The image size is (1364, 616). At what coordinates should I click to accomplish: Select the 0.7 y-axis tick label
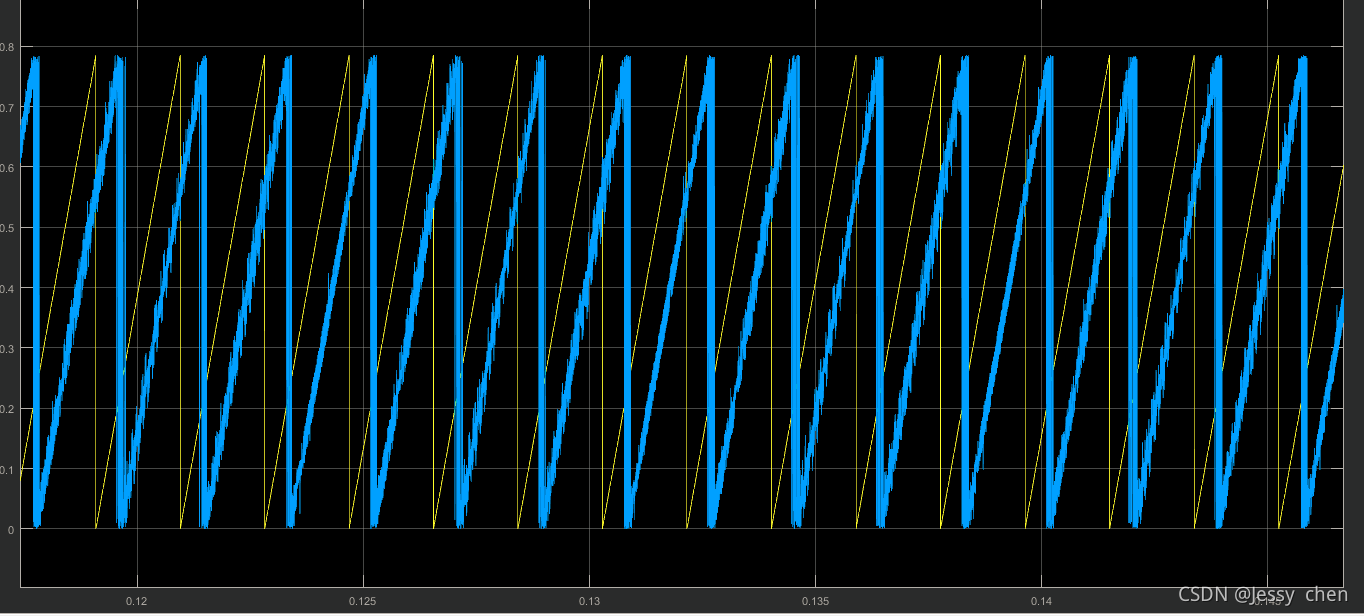[x=7, y=107]
